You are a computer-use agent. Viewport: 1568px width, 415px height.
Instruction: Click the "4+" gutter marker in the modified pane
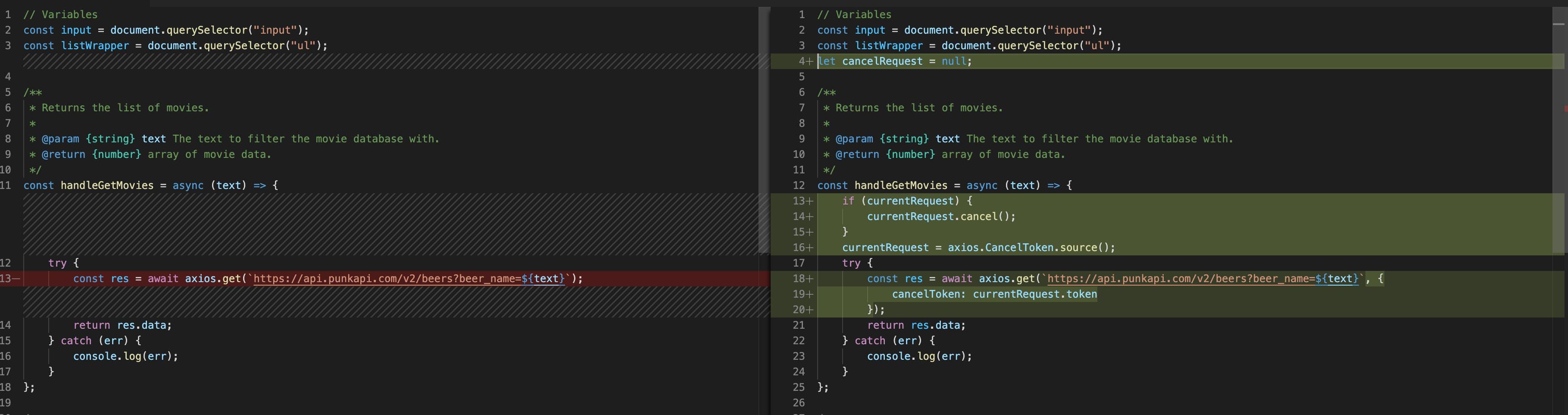805,61
